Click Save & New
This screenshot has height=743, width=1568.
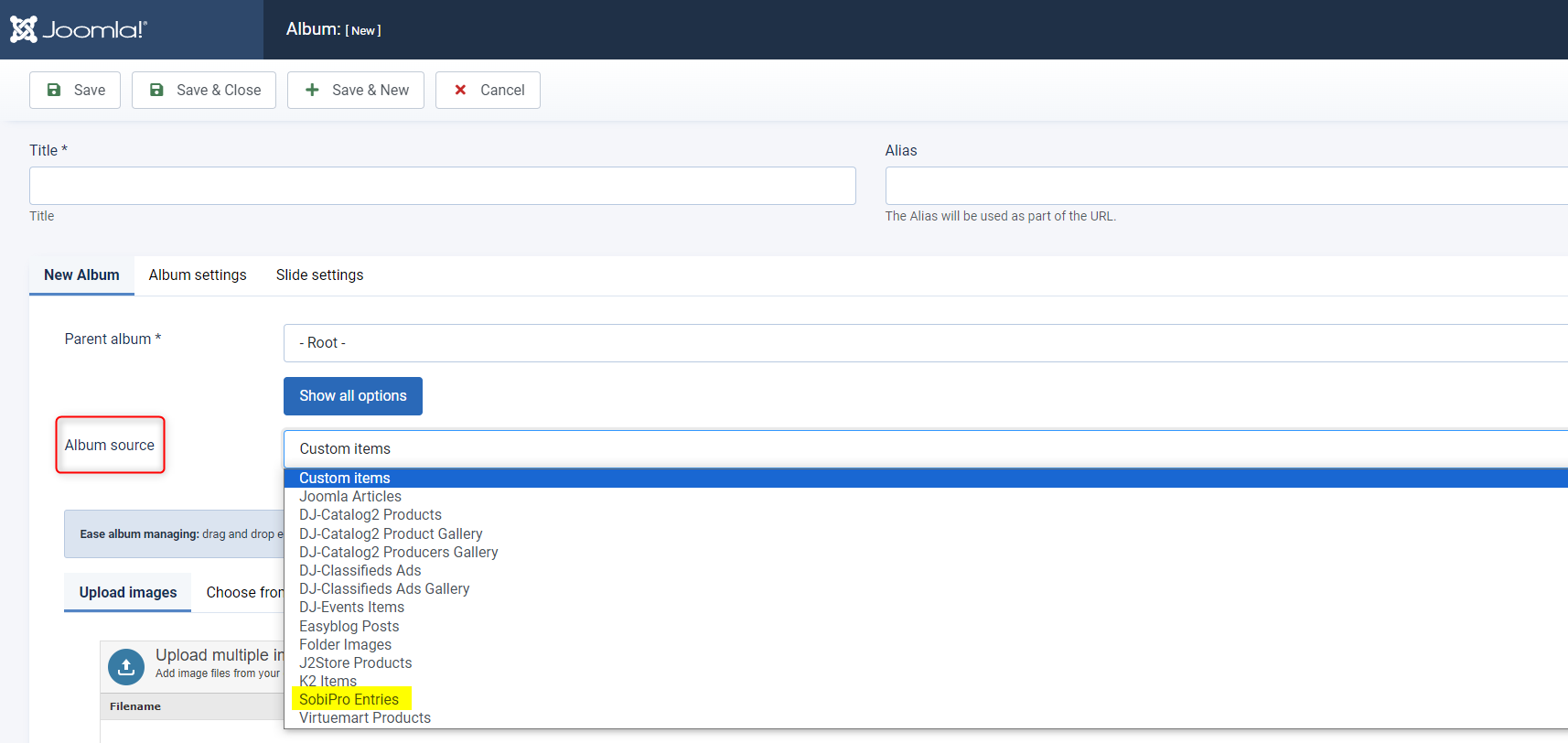point(356,90)
